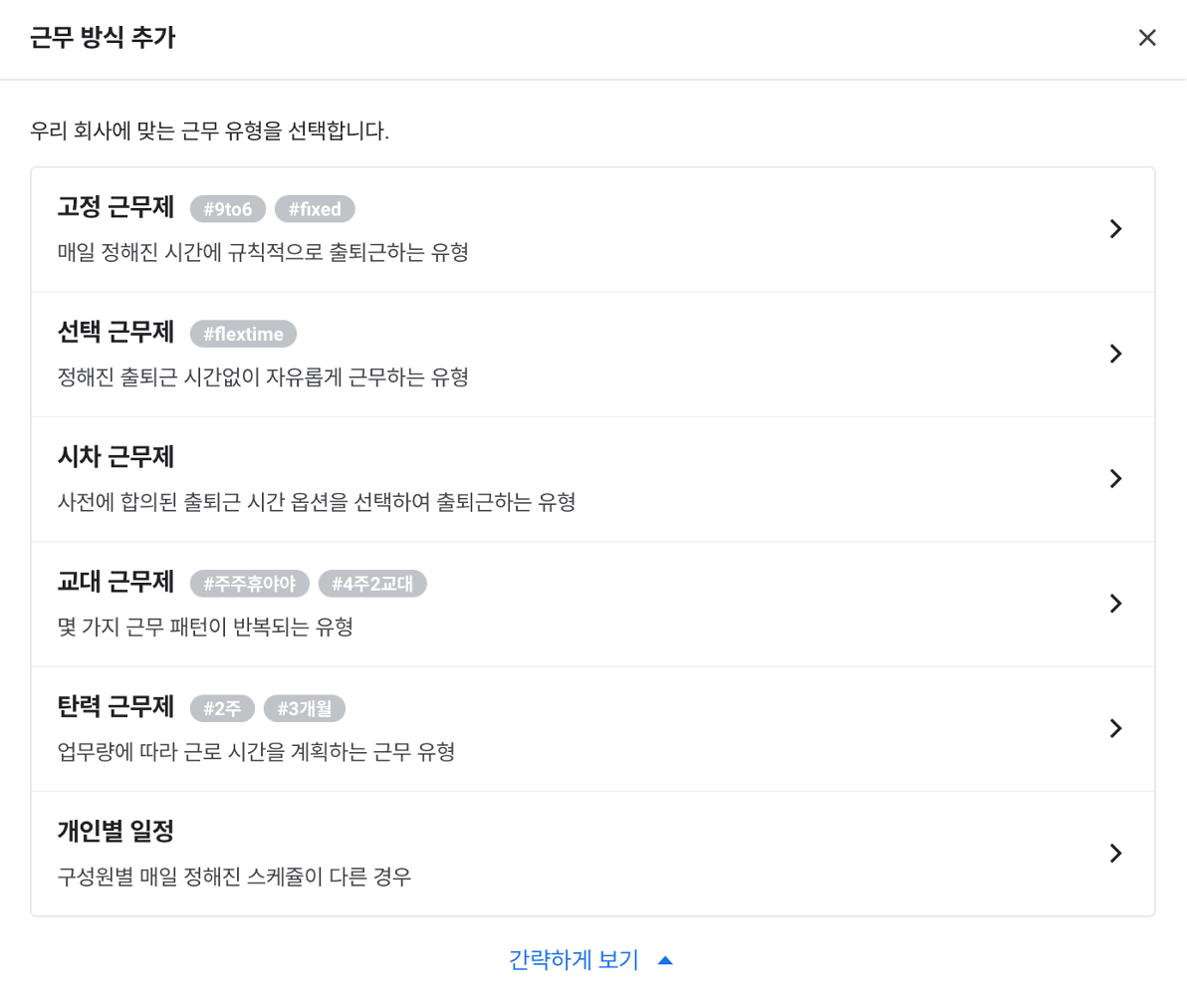The image size is (1187, 1008).
Task: Click the chevron arrow for 탄력 근무제
Action: tap(1115, 728)
